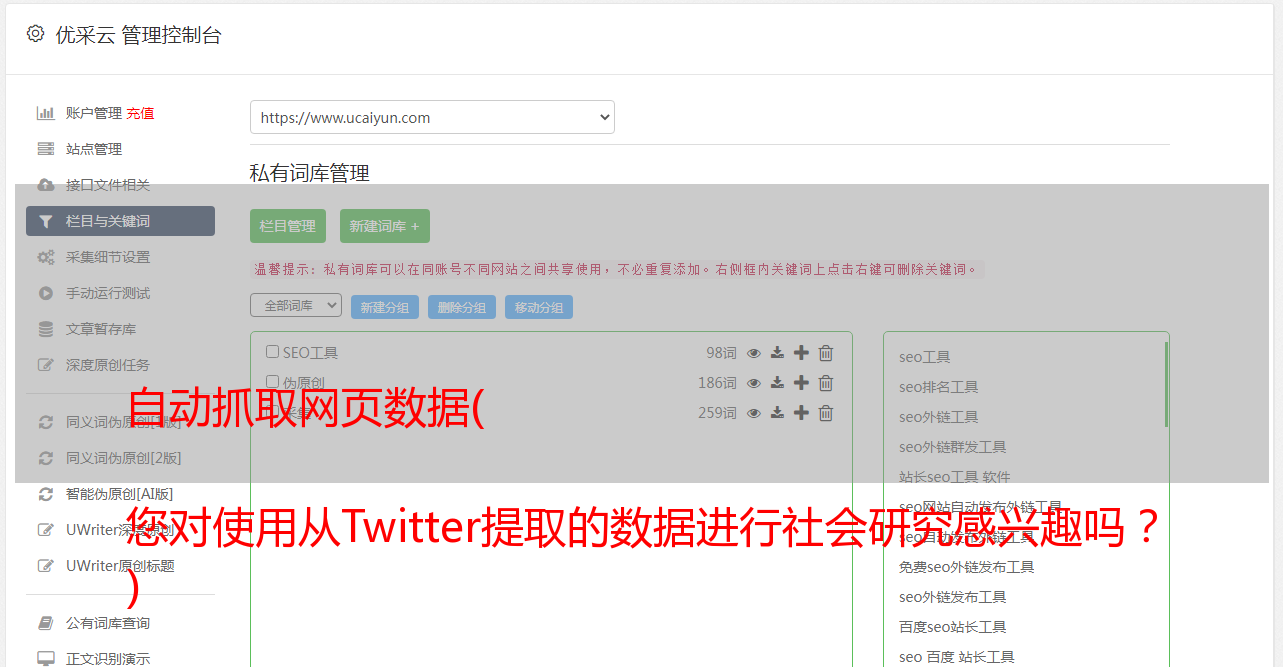Select keyword '免费seo外链发布工具'
The width and height of the screenshot is (1283, 667).
(967, 567)
